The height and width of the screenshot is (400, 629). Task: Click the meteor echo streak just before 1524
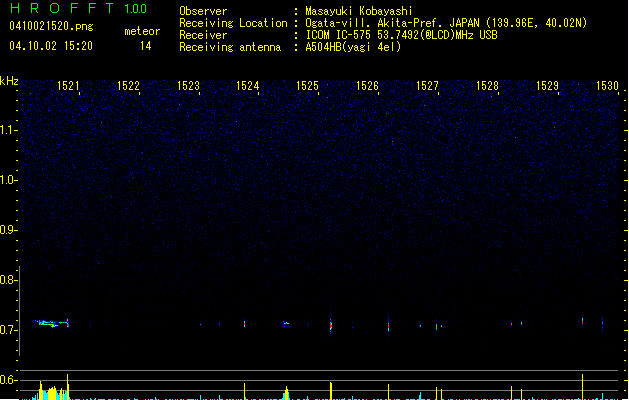(x=244, y=323)
